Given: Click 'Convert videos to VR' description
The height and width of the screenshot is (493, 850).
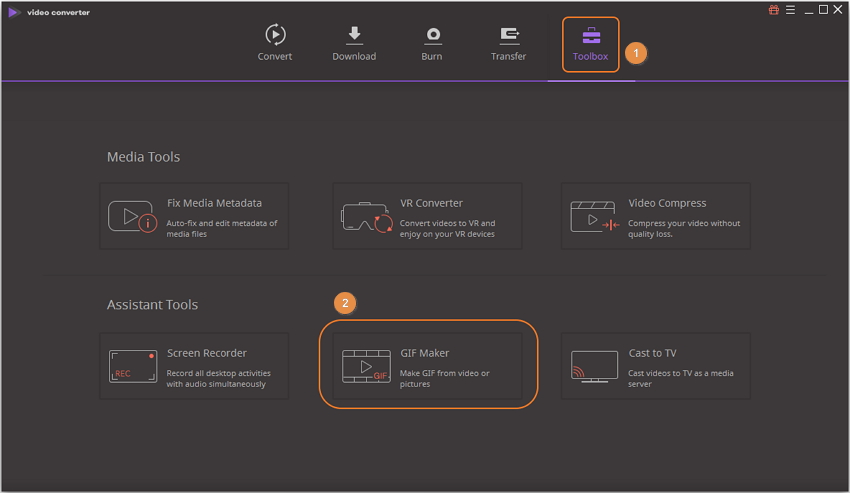Looking at the screenshot, I should [447, 228].
